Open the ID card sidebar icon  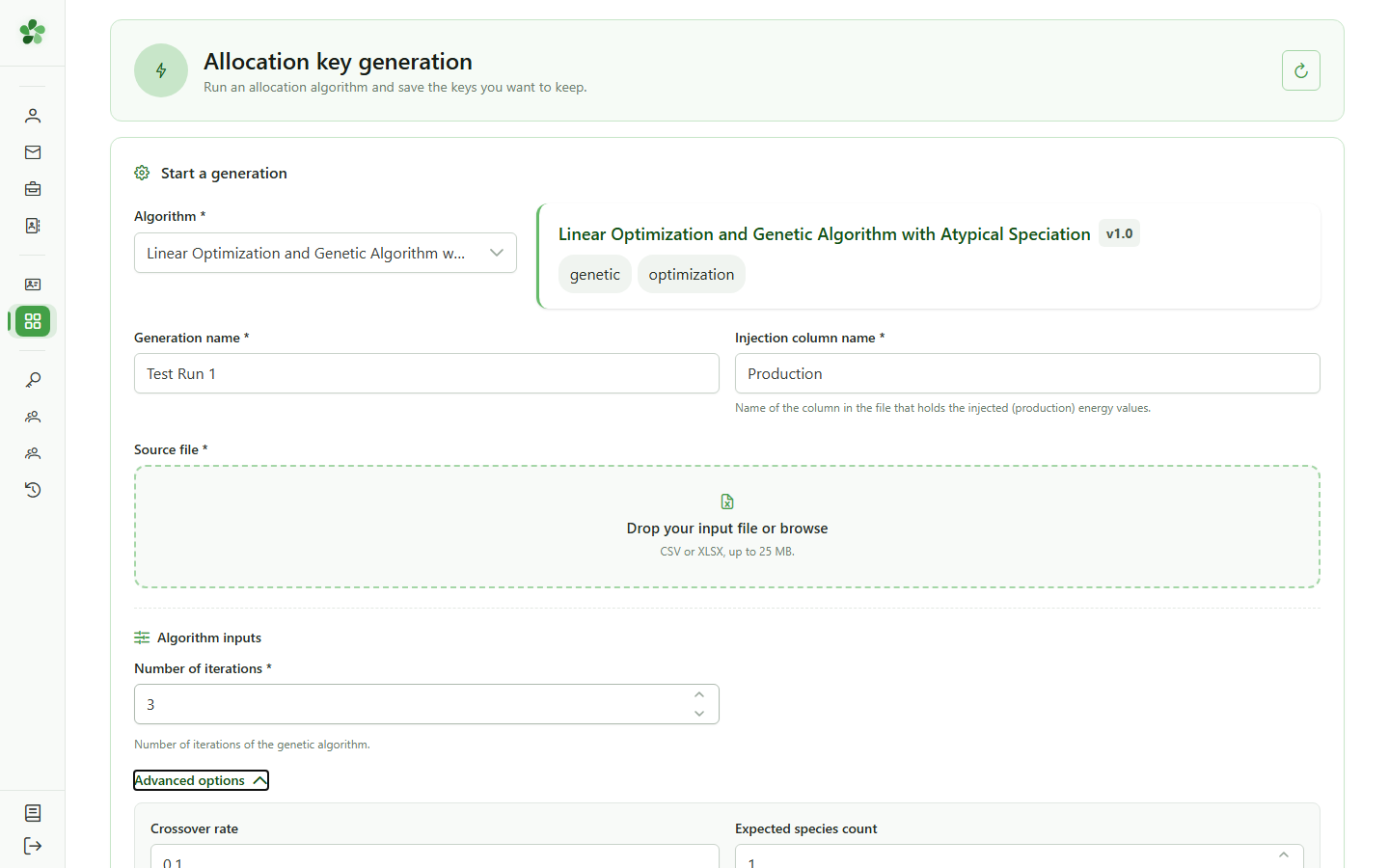[x=33, y=285]
